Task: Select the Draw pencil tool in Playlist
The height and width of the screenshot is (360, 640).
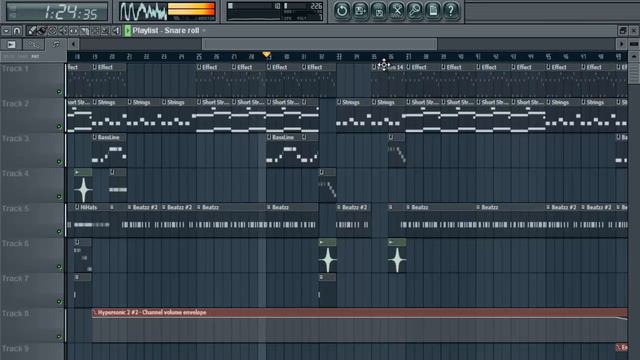Action: point(31,31)
